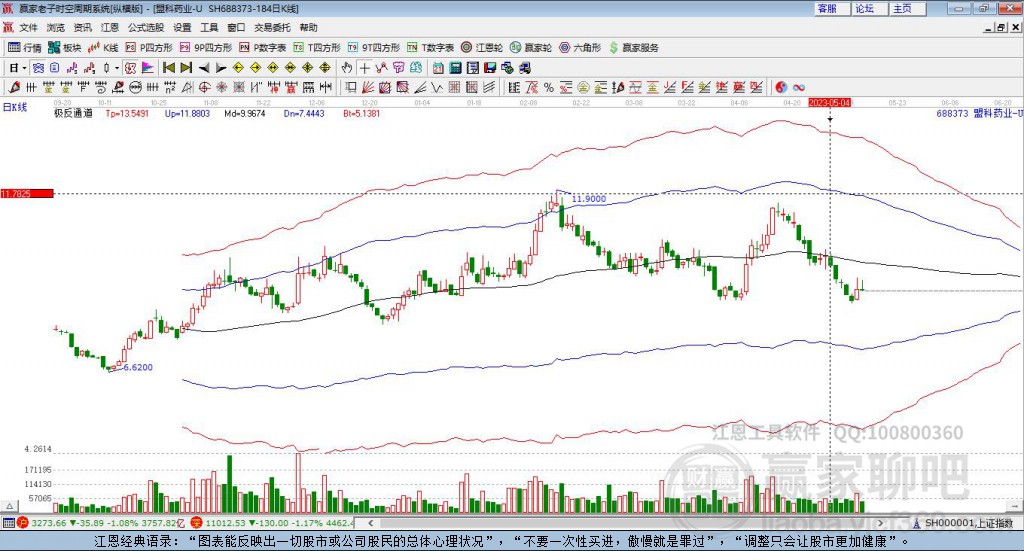Click the Tp=13.5491 indicator value
Screen dimensions: 1024x551
click(127, 113)
